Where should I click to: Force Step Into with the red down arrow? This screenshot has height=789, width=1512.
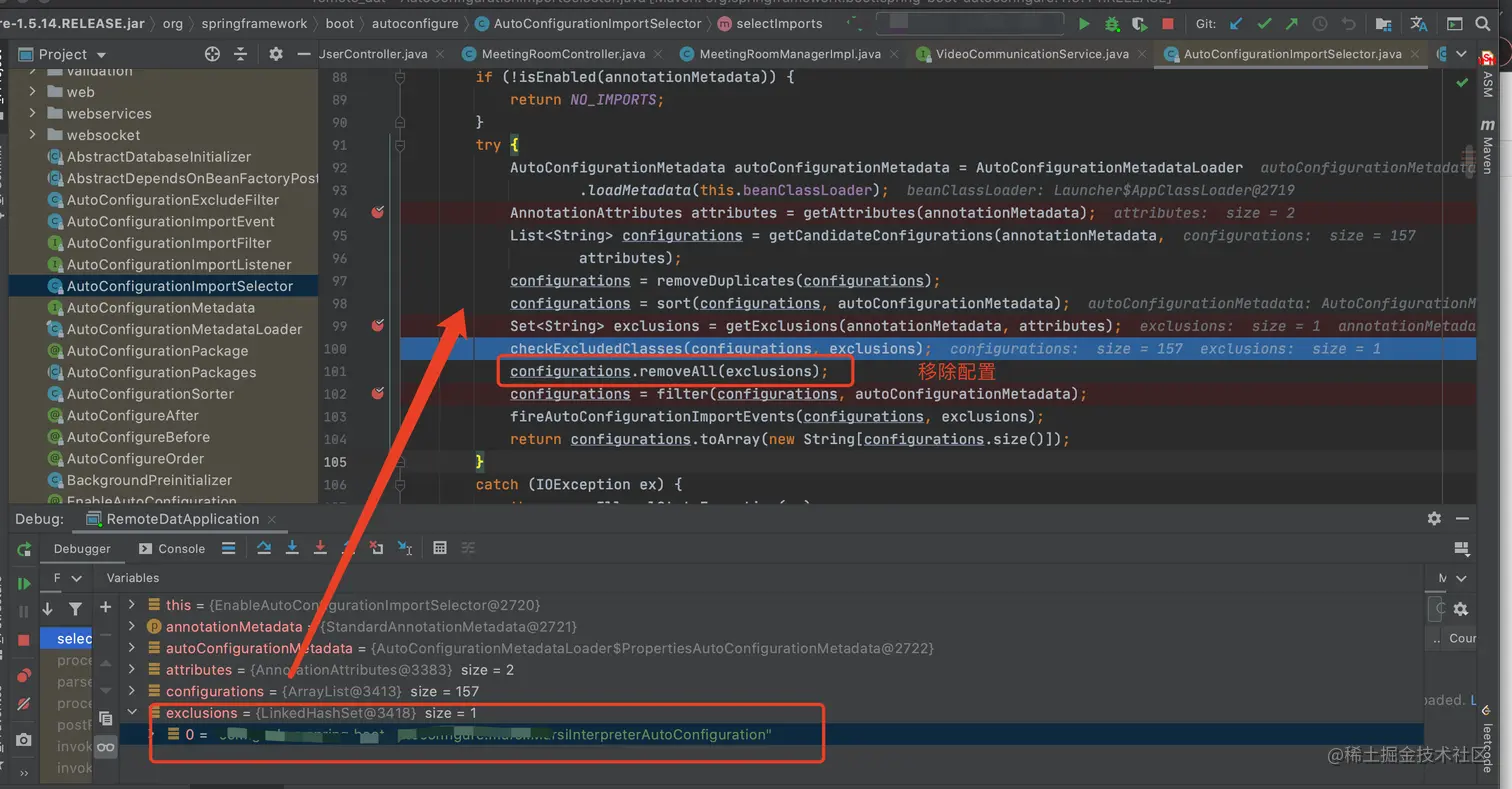320,548
